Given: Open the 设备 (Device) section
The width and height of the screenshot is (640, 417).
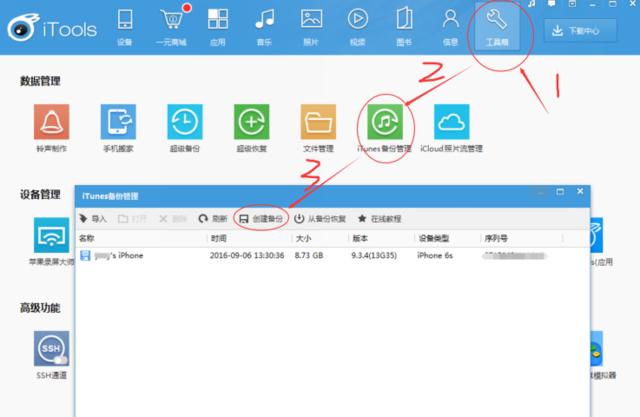Looking at the screenshot, I should 124,27.
